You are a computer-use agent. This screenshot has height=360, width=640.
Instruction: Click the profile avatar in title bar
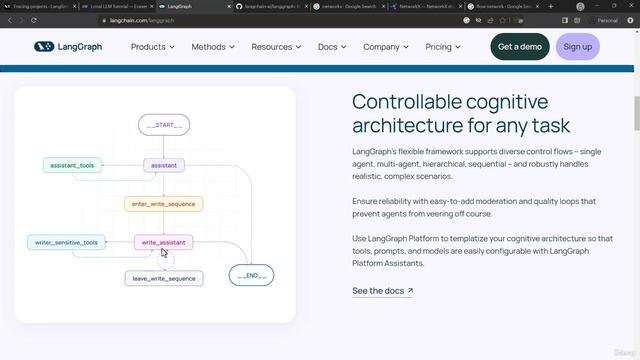pyautogui.click(x=580, y=7)
